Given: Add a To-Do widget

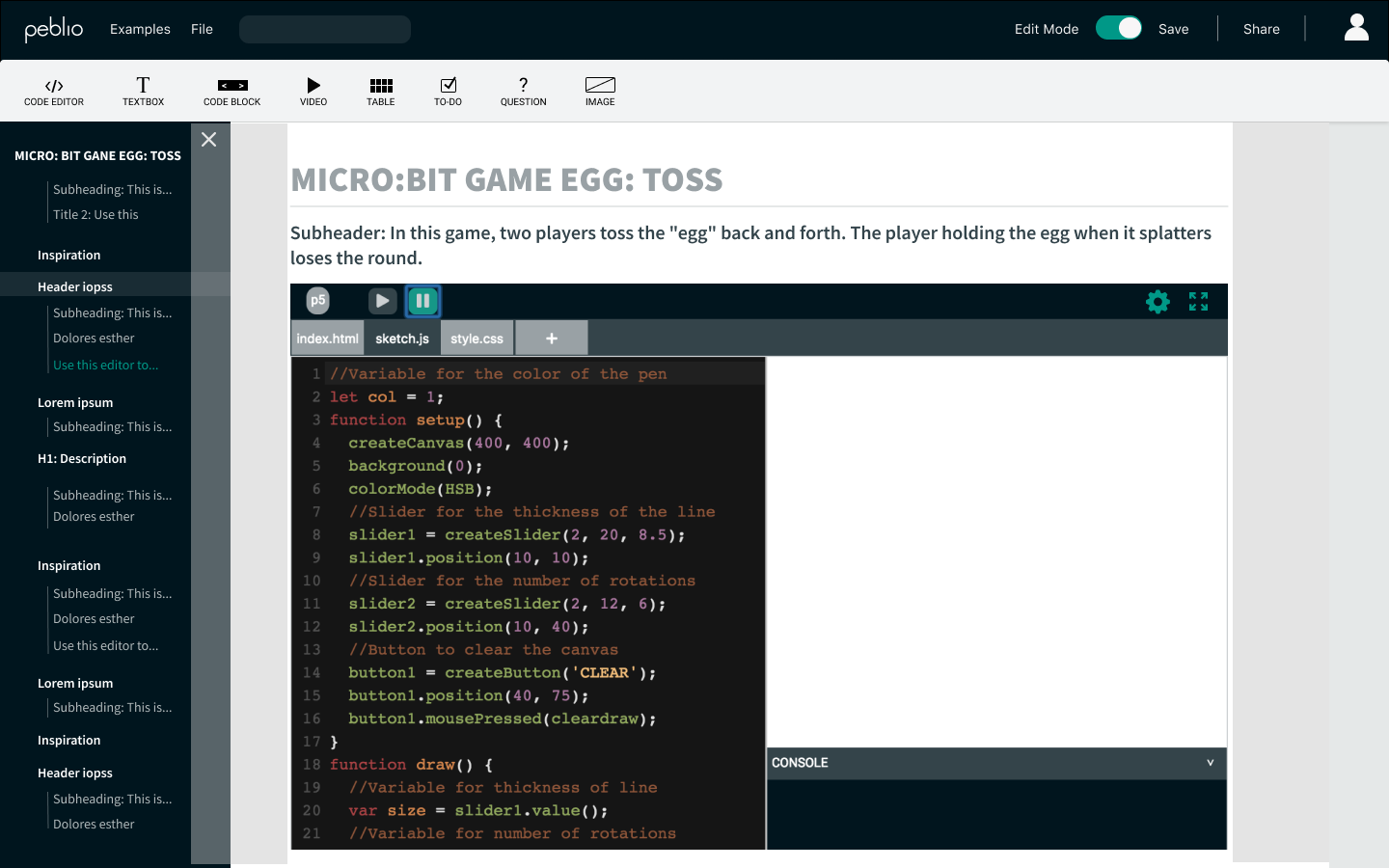Looking at the screenshot, I should [x=448, y=92].
